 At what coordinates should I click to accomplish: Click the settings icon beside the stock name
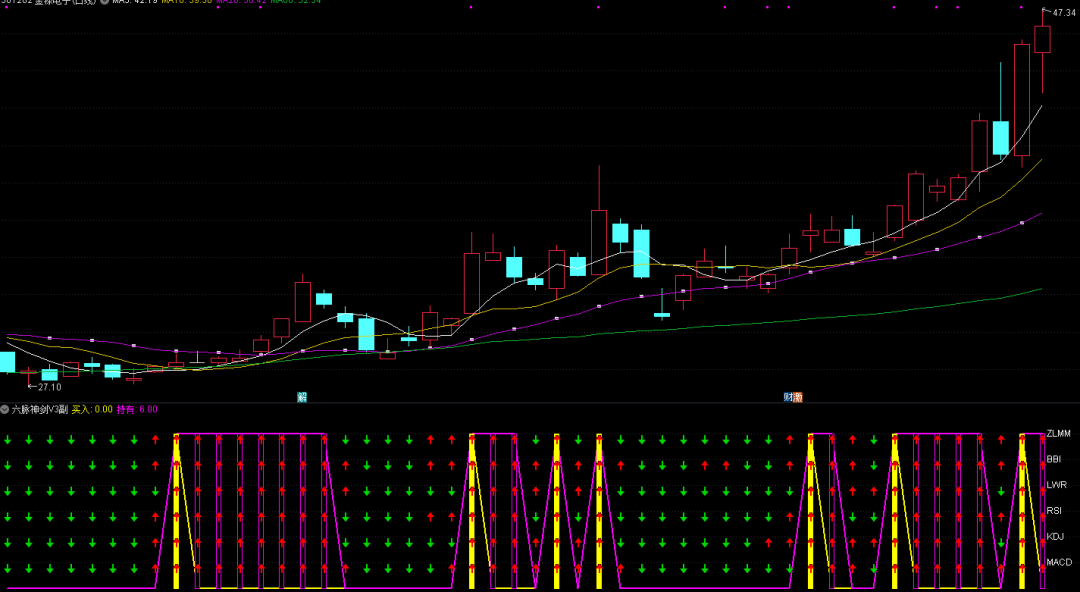coord(105,2)
